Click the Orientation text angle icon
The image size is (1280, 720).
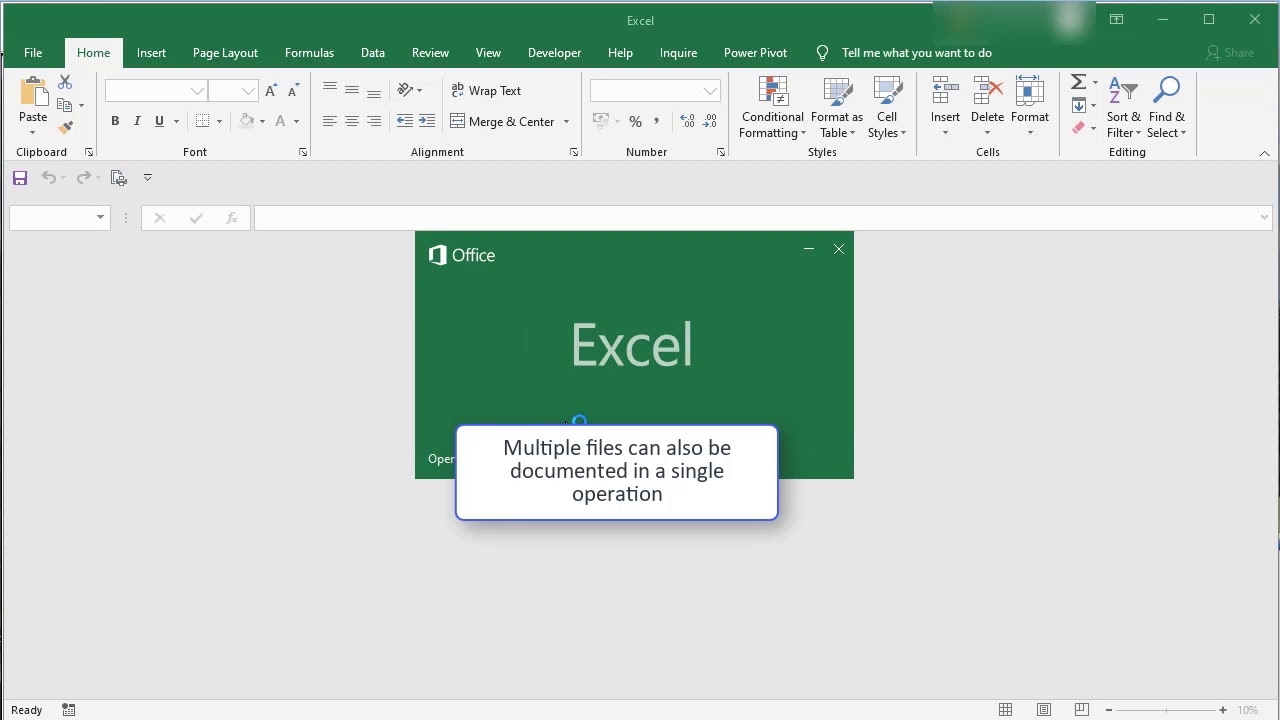point(405,90)
